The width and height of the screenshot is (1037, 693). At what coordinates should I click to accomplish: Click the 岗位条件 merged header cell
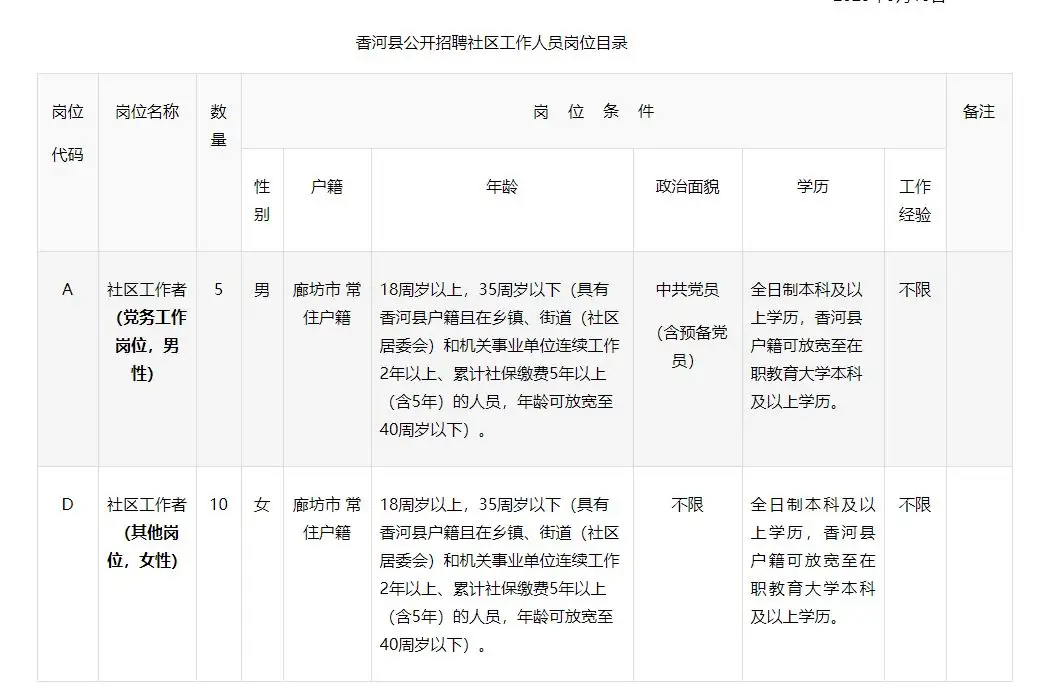(593, 112)
